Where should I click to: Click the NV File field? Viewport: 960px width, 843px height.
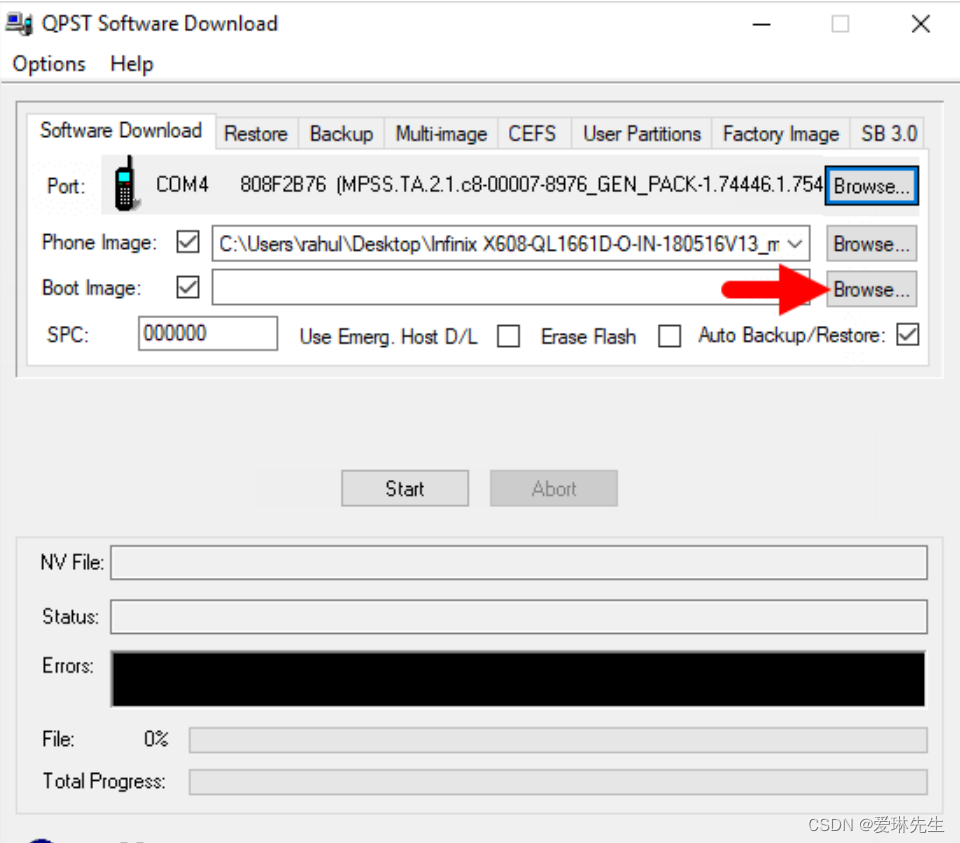pyautogui.click(x=519, y=563)
